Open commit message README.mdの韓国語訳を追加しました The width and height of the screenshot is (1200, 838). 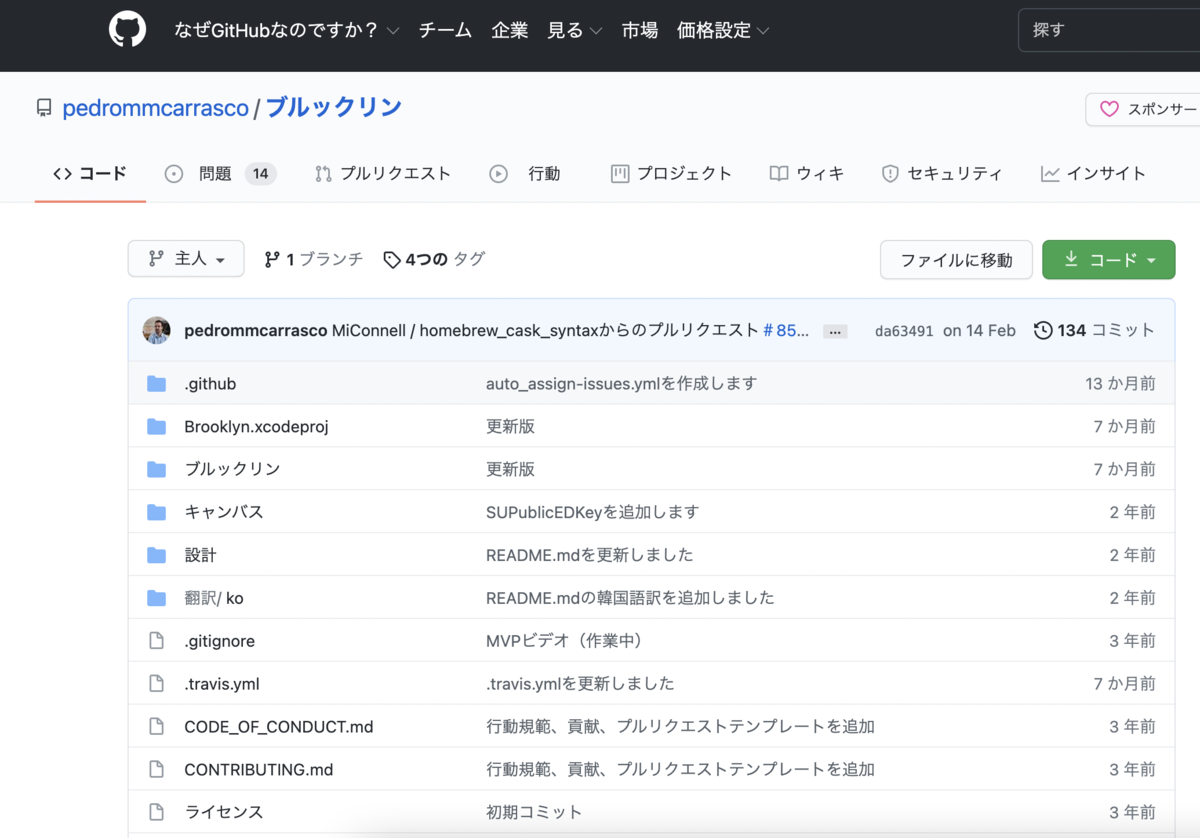(630, 598)
